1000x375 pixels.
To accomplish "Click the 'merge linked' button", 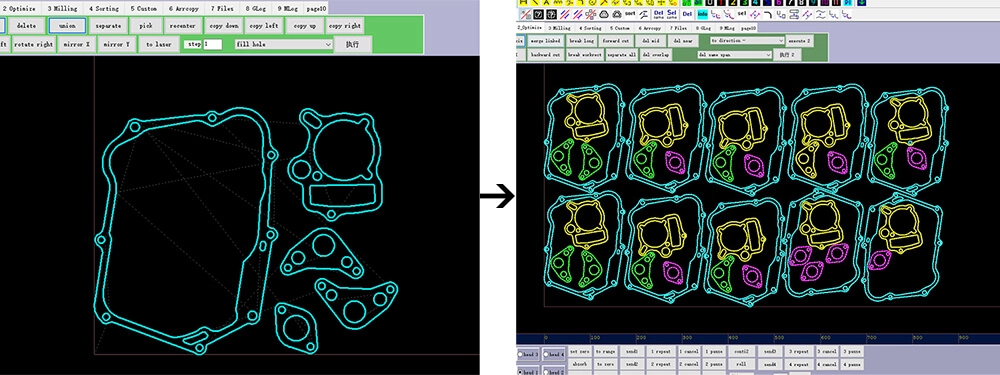I will click(545, 41).
